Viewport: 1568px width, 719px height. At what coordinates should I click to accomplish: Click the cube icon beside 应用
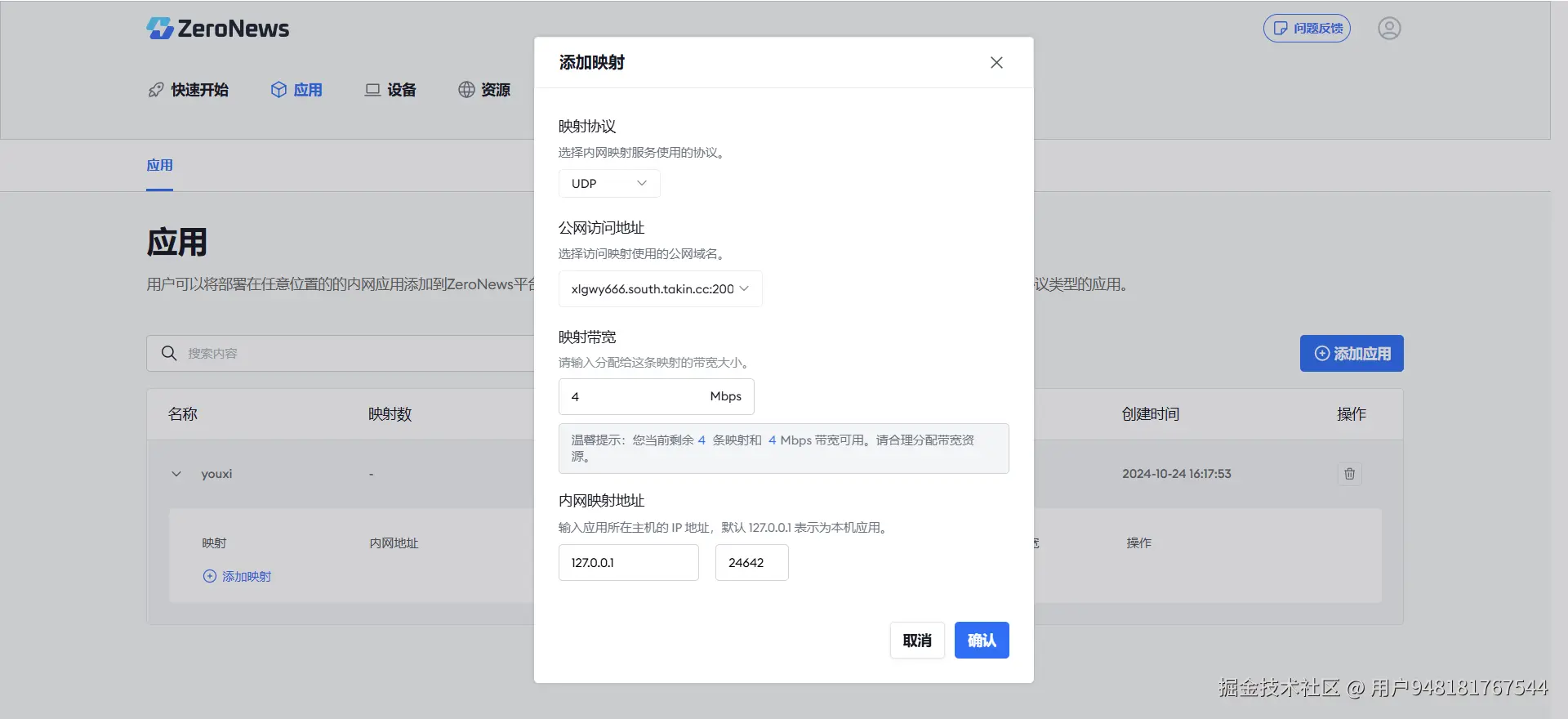click(x=278, y=90)
